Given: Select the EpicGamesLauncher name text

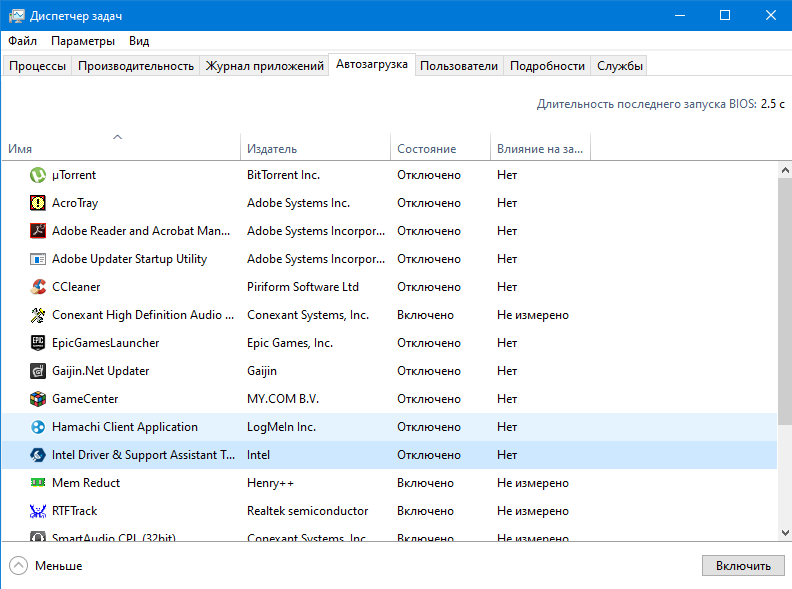Looking at the screenshot, I should (105, 343).
